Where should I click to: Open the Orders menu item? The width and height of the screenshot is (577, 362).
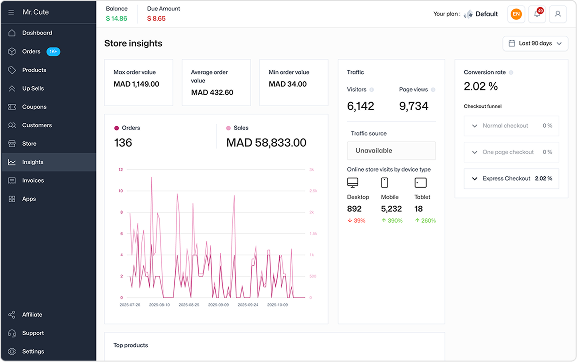click(x=48, y=51)
